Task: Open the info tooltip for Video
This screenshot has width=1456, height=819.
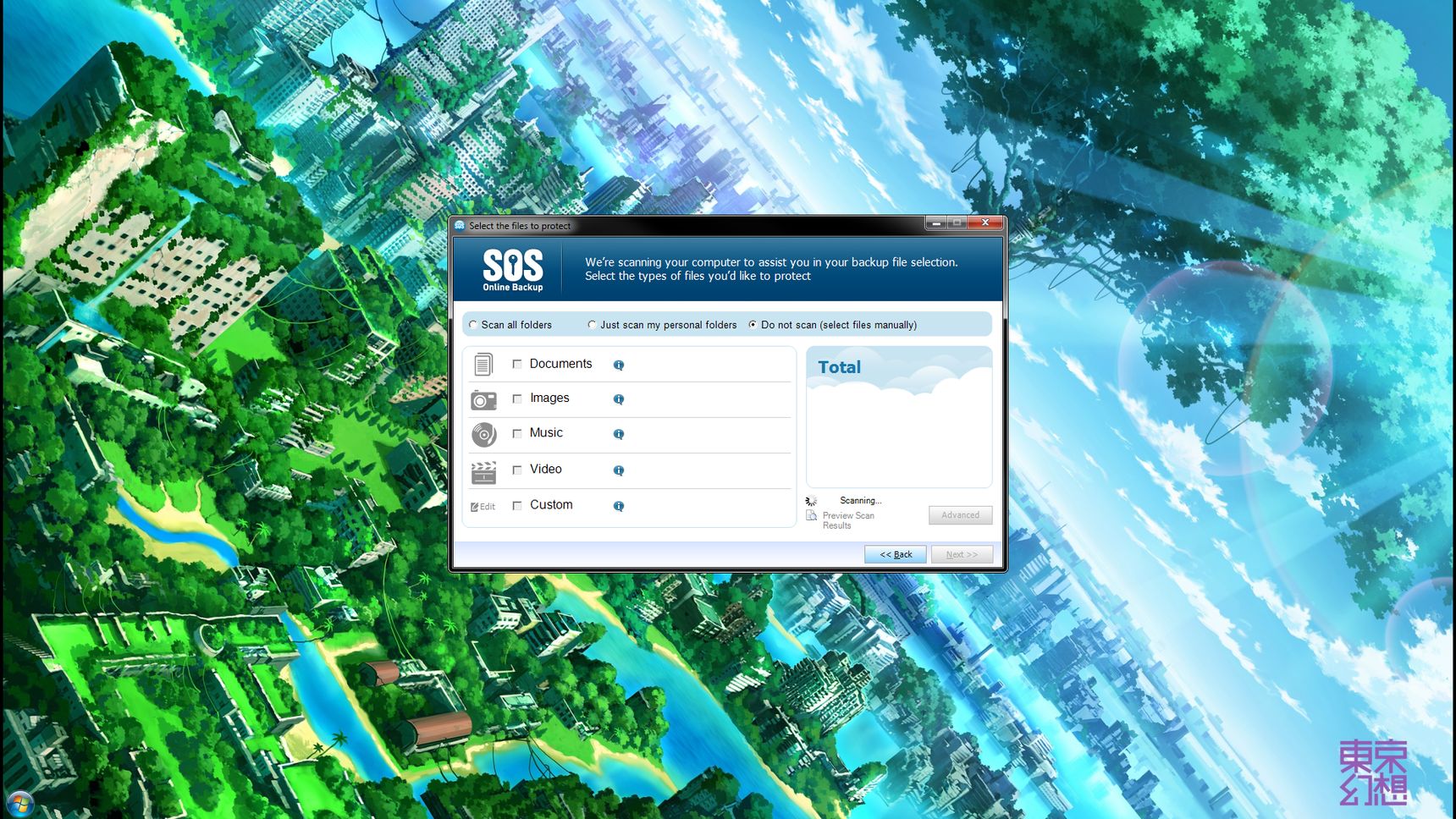Action: pos(619,470)
